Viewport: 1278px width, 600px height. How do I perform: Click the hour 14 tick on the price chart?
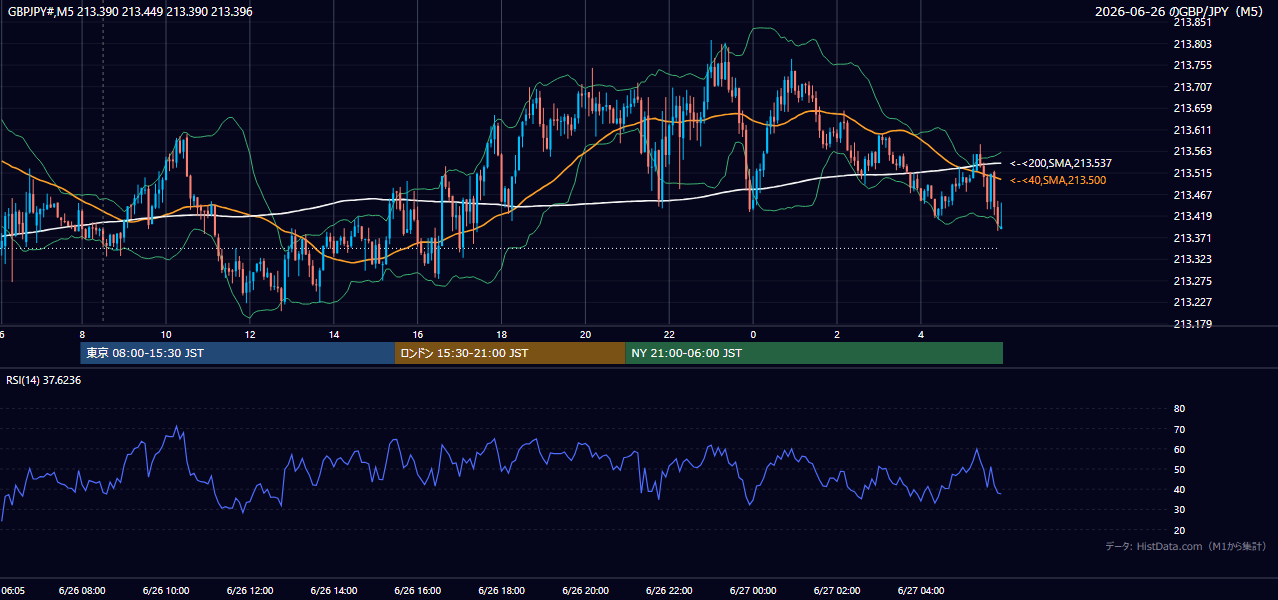[x=334, y=334]
